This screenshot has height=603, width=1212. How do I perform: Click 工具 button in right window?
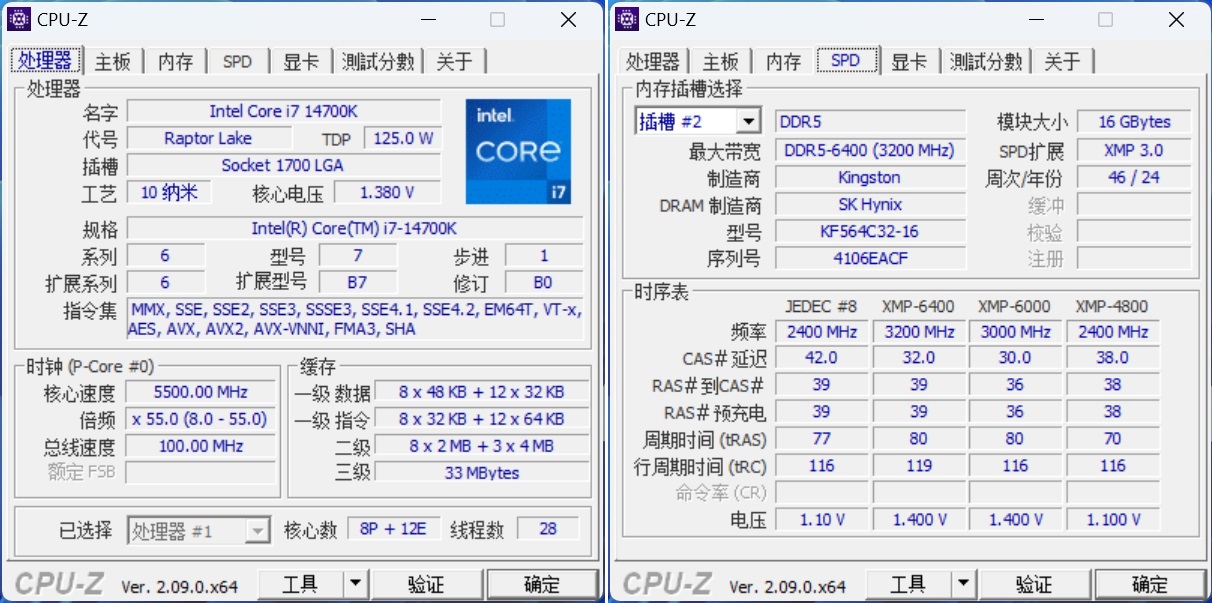(x=908, y=584)
